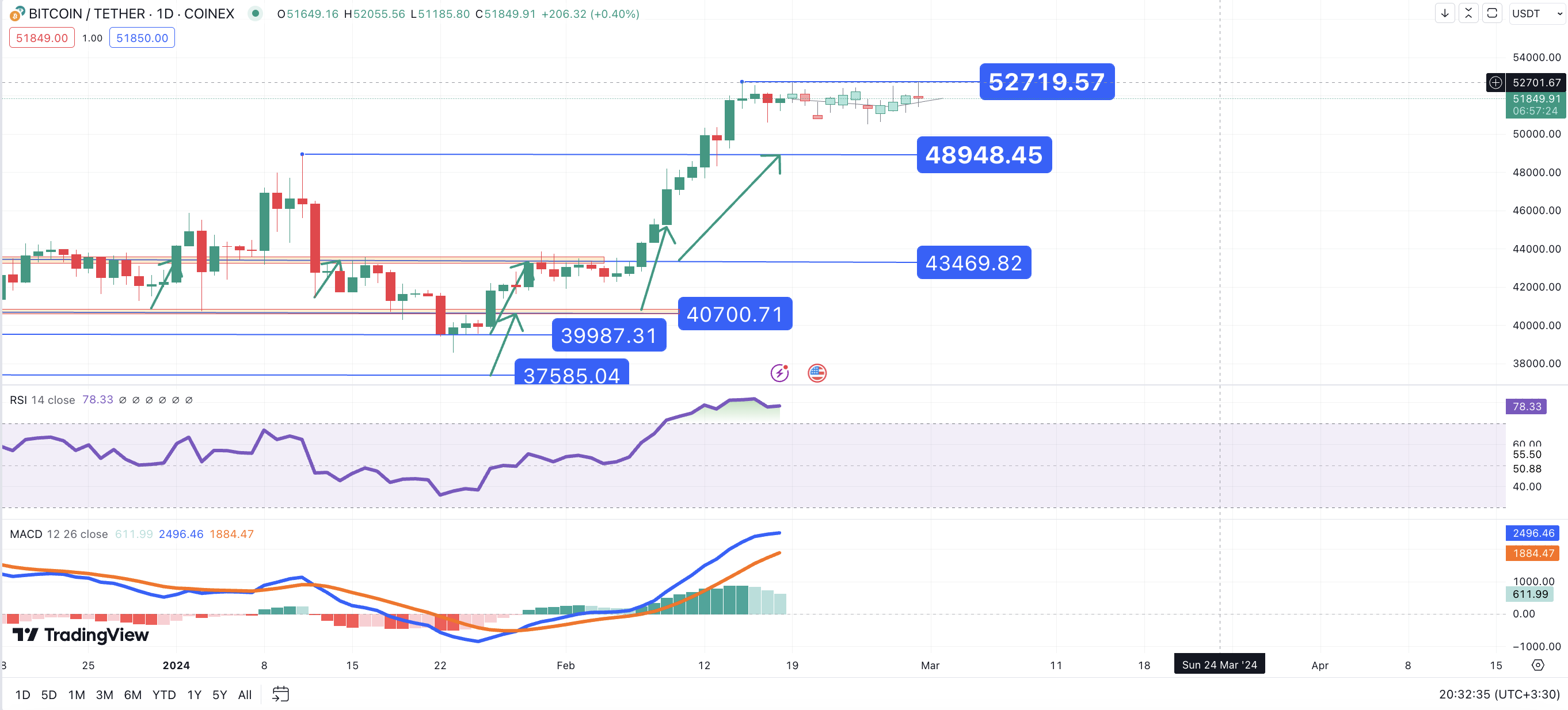Switch to the 5Y time range
The height and width of the screenshot is (710, 1568).
[219, 695]
